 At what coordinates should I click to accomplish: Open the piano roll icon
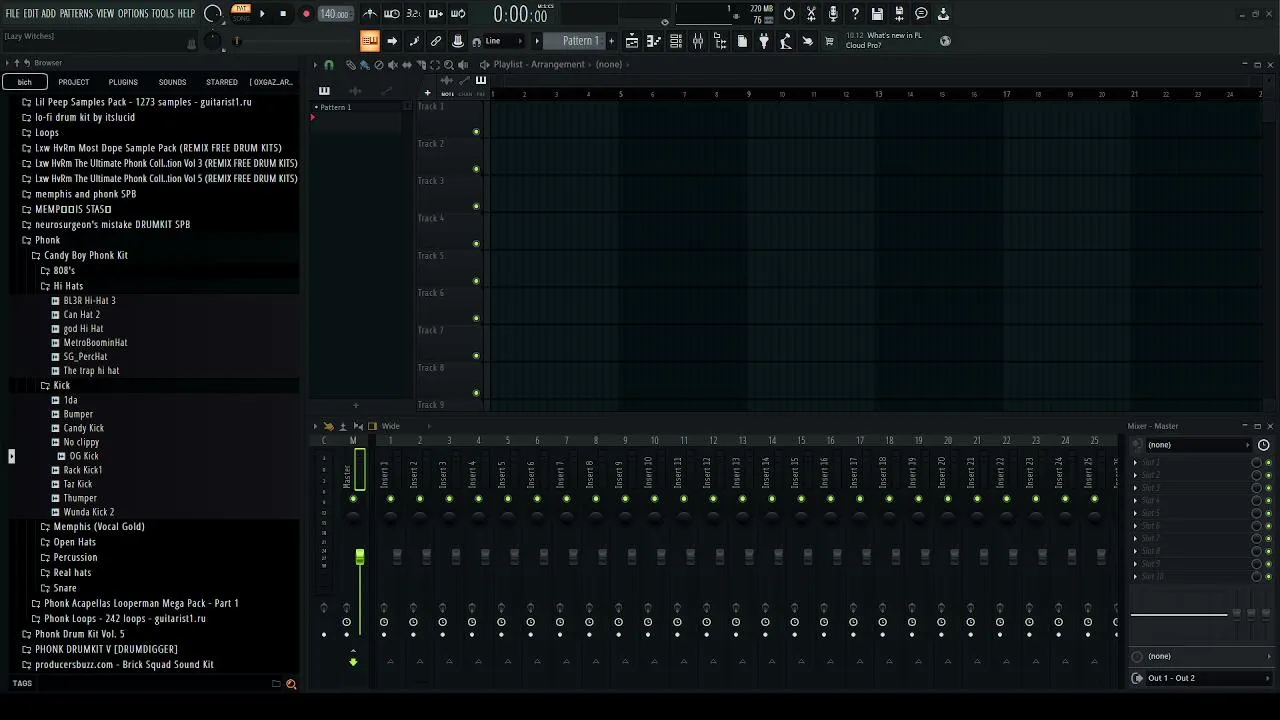[x=654, y=41]
